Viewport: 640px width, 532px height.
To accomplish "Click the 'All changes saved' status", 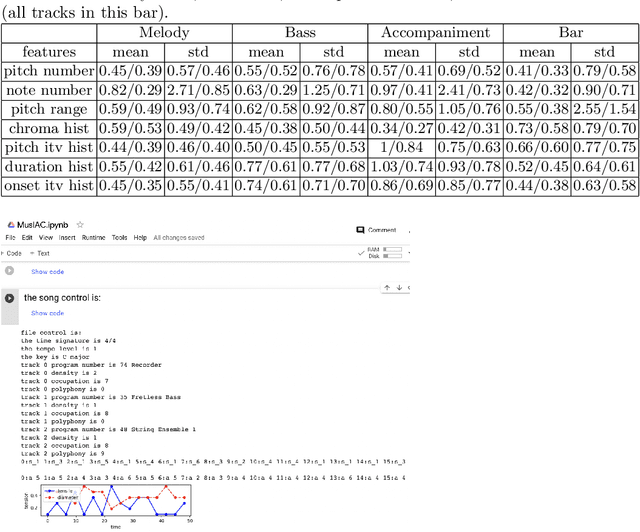I will pos(181,238).
